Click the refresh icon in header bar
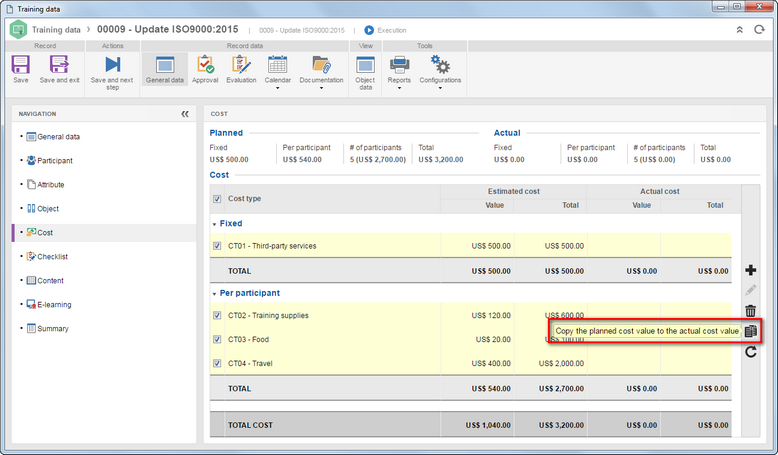 click(759, 30)
